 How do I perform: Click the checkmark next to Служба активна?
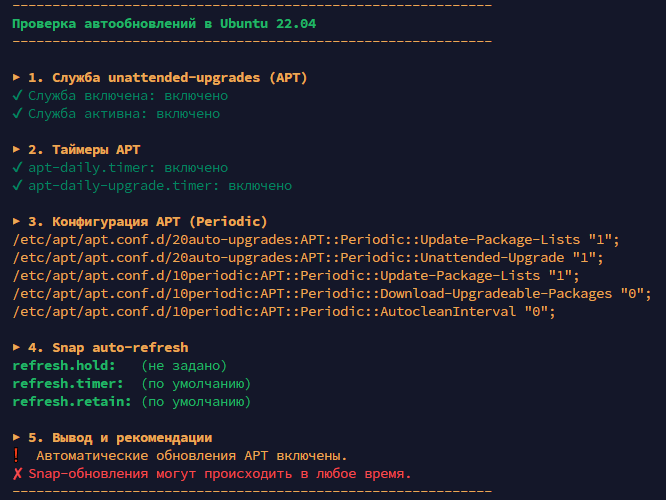[x=17, y=113]
